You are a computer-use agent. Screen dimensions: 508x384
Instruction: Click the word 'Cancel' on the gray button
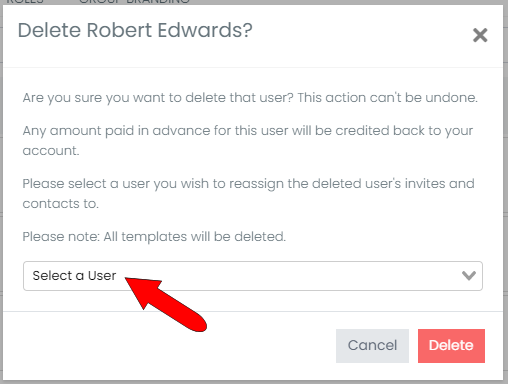coord(372,345)
